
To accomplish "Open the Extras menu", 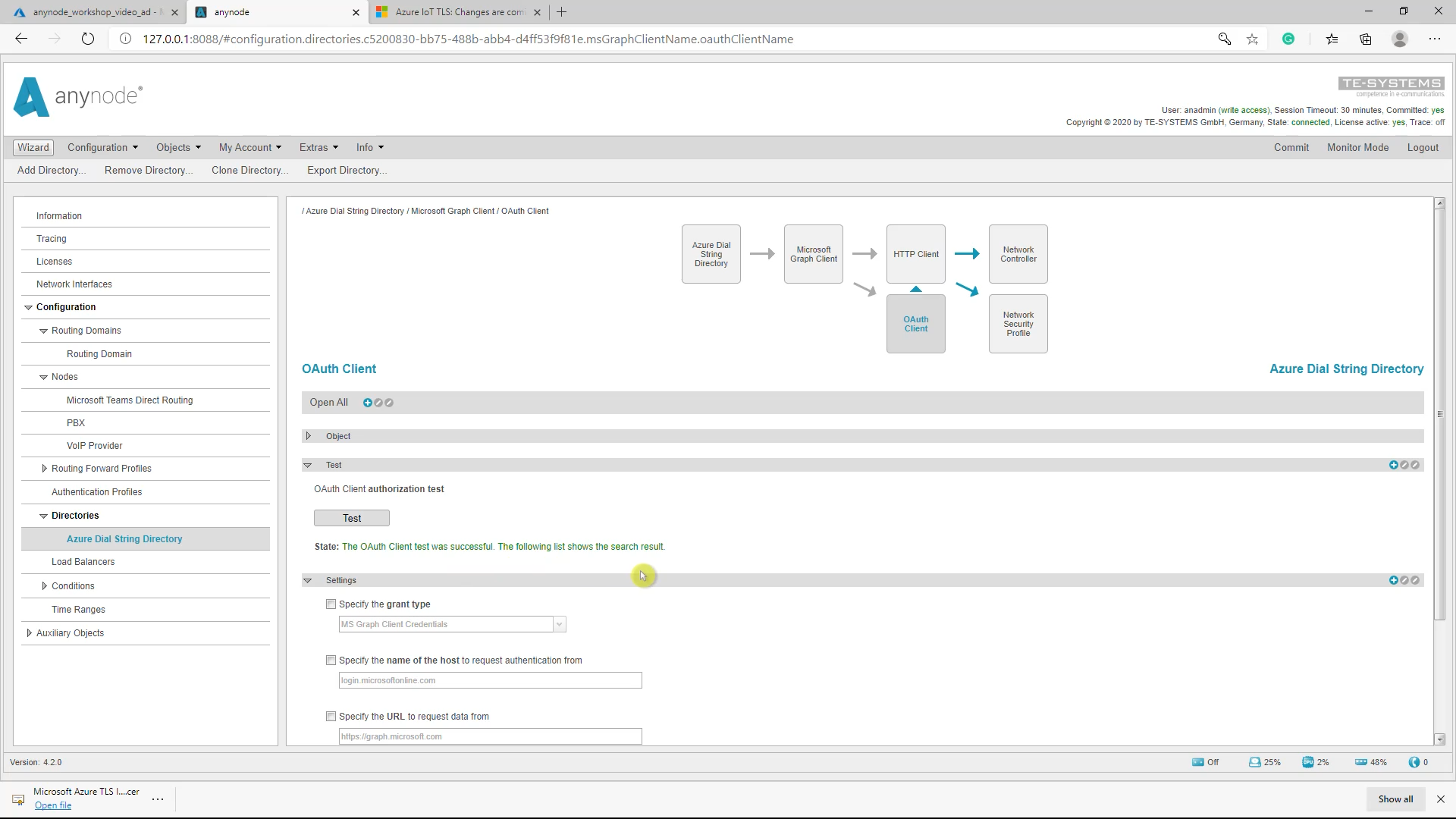I will [318, 147].
